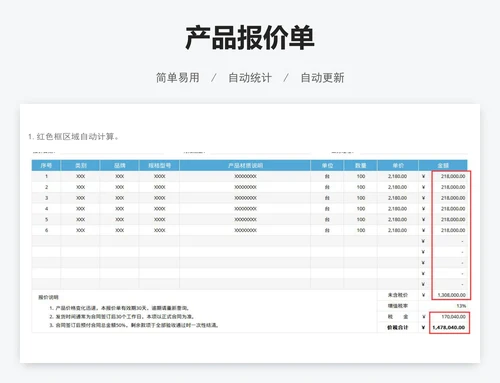
Task: Select the 产品材质说明 column header
Action: [245, 165]
